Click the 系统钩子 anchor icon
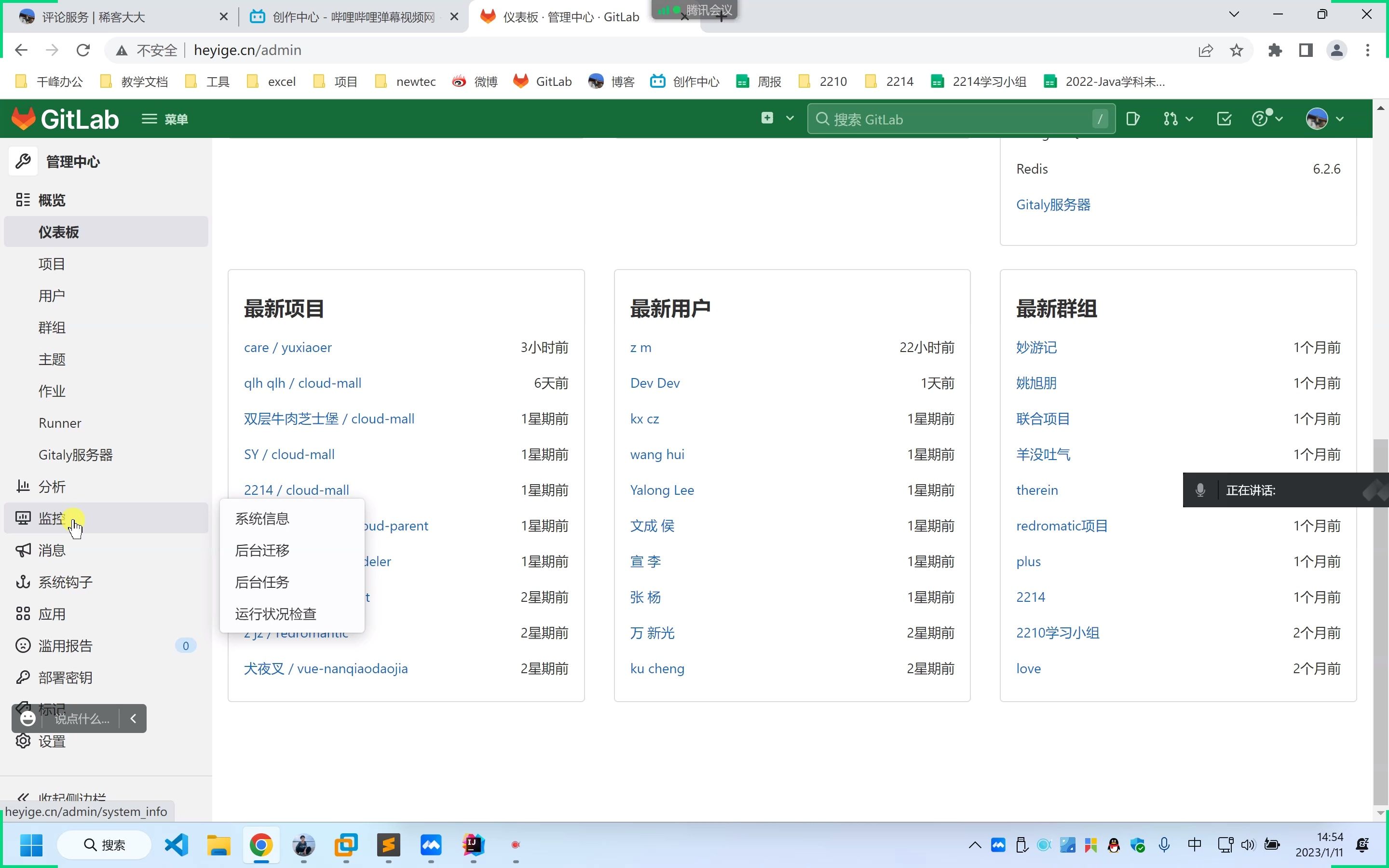This screenshot has height=868, width=1389. 23,582
